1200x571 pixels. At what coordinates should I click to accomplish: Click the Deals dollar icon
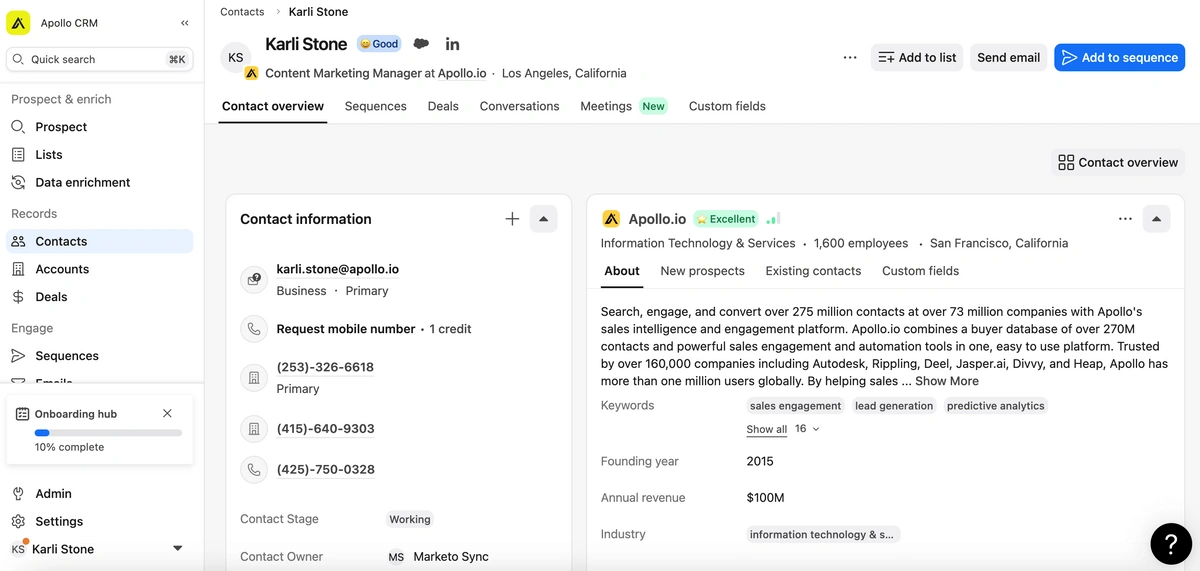(18, 297)
